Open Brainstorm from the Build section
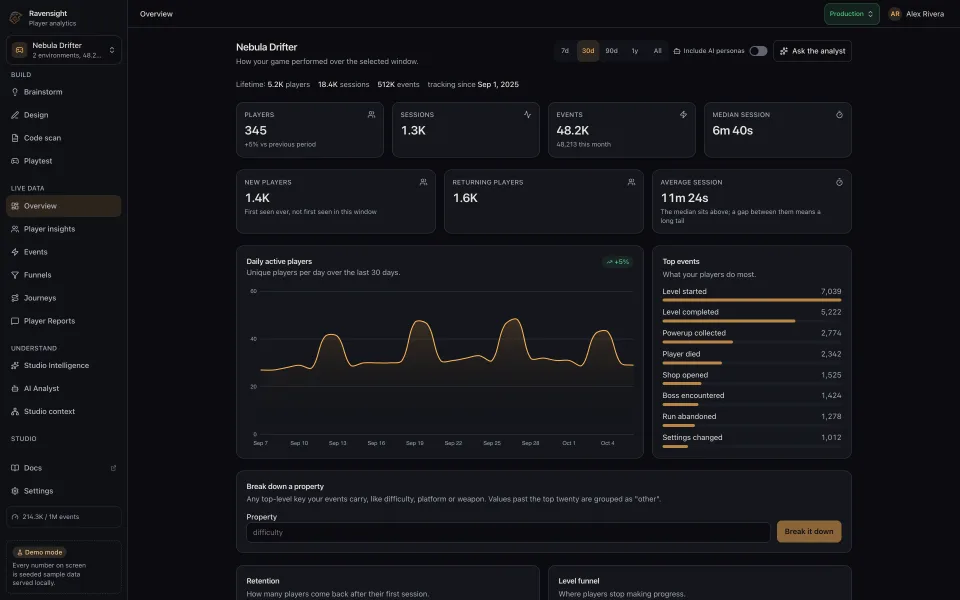 coord(64,92)
